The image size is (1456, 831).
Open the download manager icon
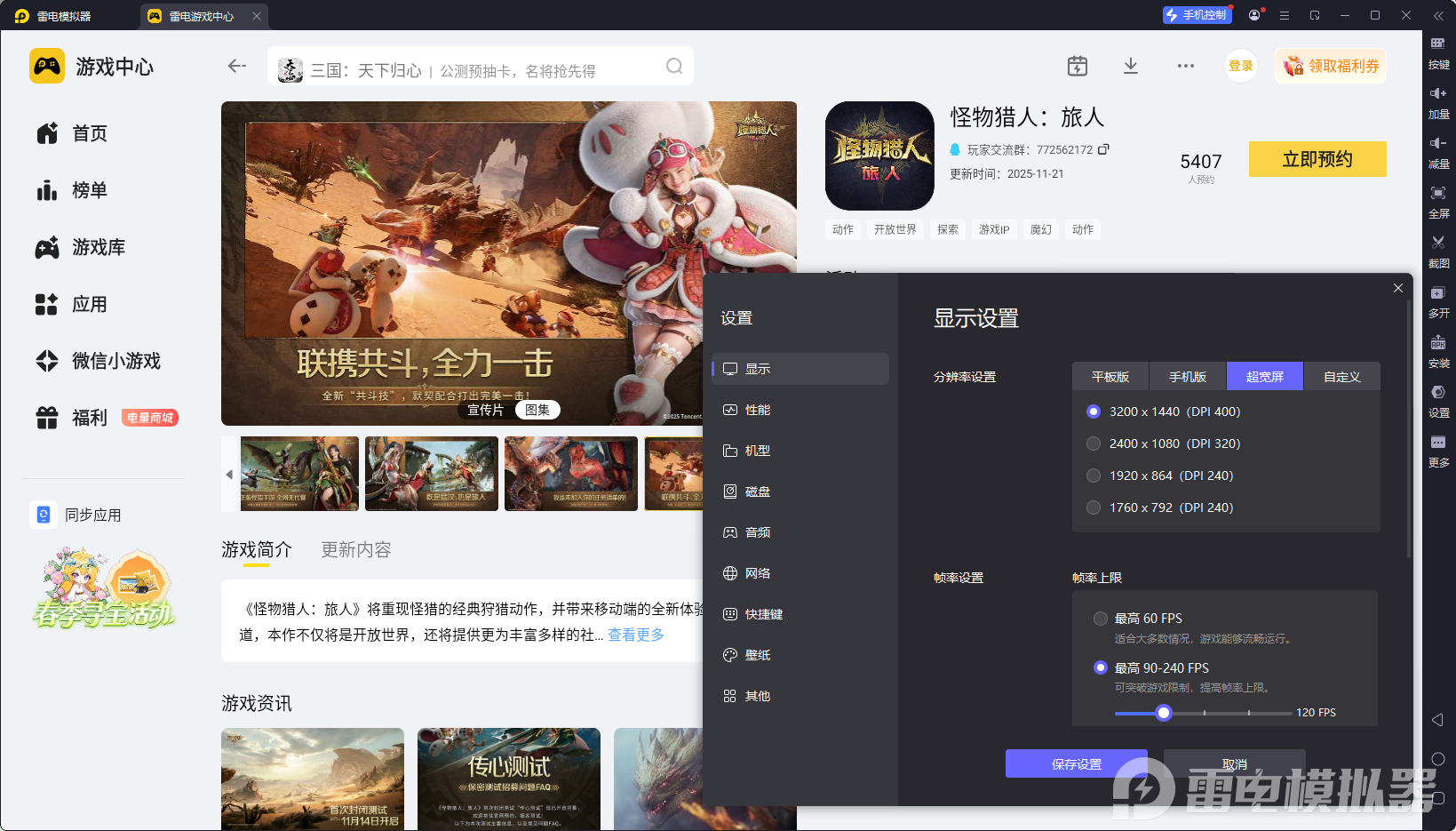coord(1131,66)
